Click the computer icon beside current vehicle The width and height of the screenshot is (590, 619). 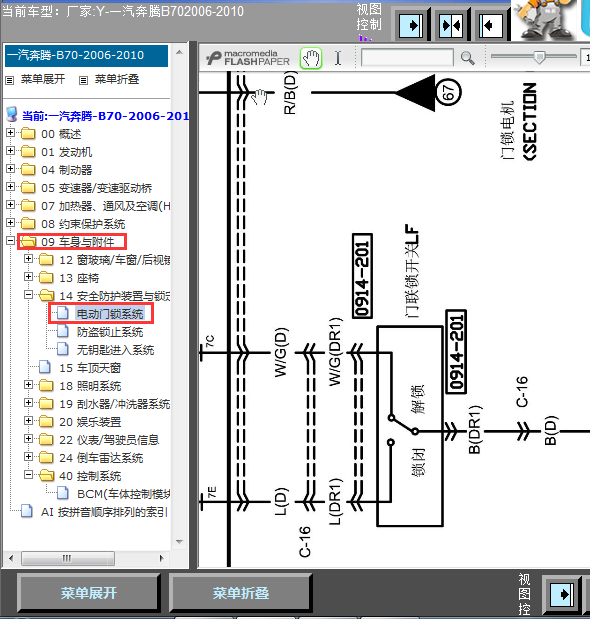coord(12,114)
